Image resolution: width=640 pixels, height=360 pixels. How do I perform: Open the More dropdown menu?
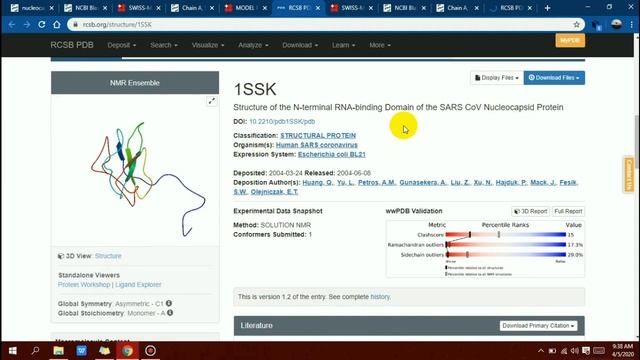tap(380, 45)
